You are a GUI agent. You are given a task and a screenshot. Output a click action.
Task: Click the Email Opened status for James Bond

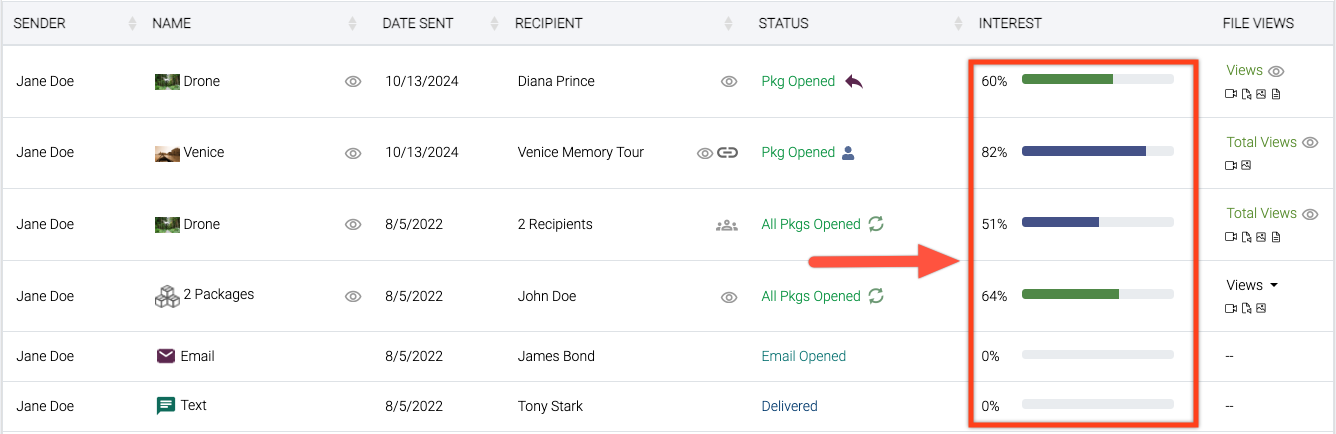point(803,356)
